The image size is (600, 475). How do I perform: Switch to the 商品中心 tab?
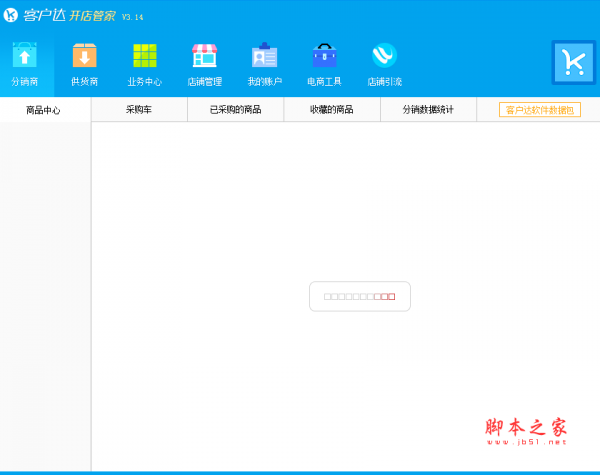(x=44, y=110)
